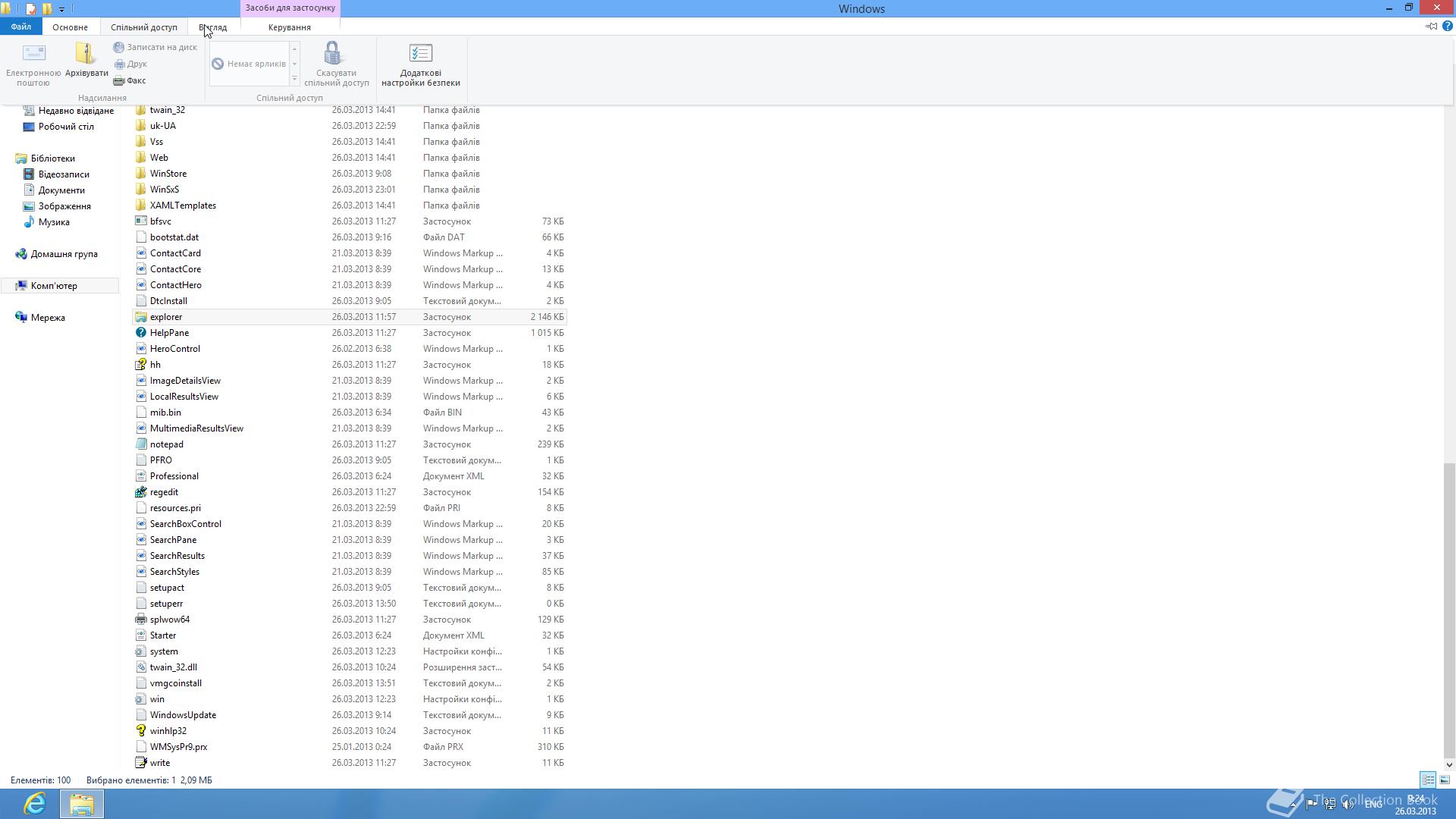Select the write application icon
This screenshot has height=819, width=1456.
[140, 763]
